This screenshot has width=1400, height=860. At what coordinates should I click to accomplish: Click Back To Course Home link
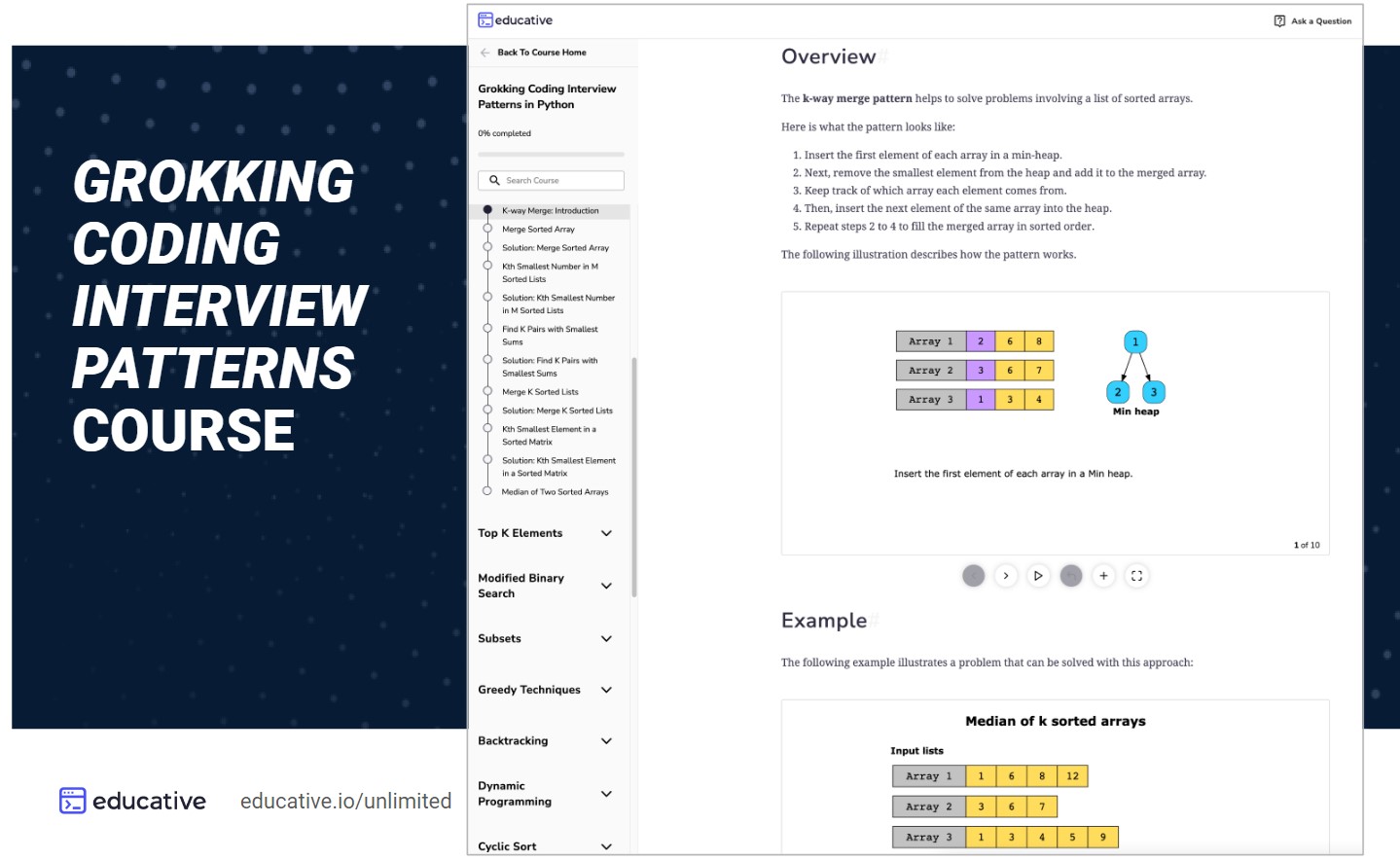coord(542,53)
